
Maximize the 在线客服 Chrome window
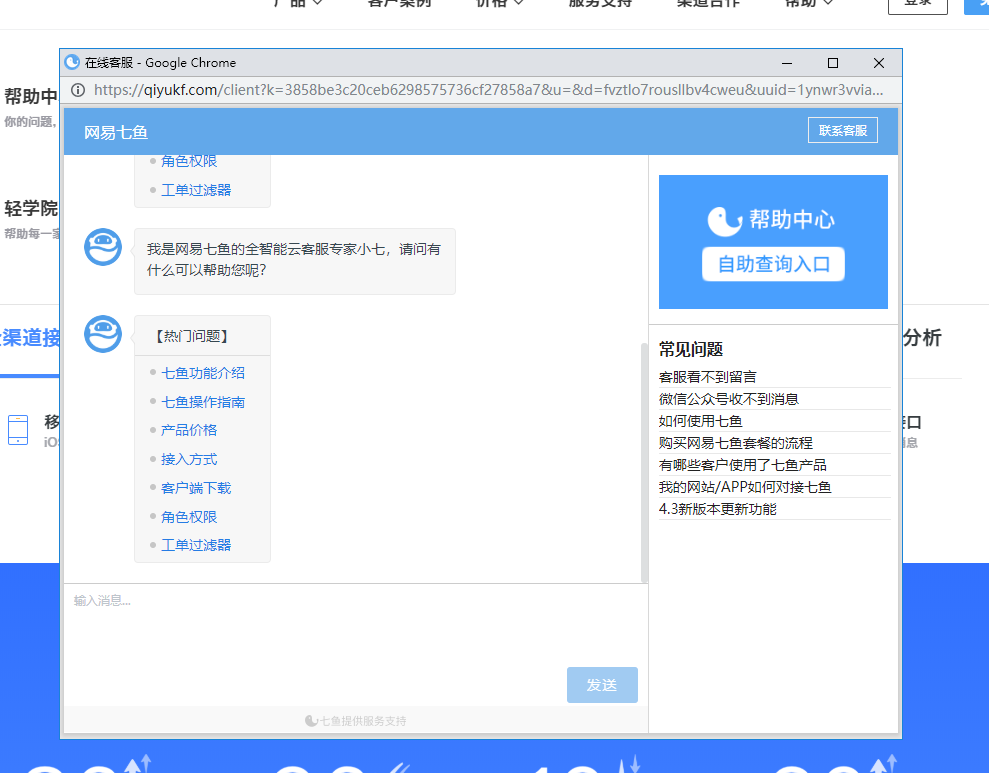(833, 62)
